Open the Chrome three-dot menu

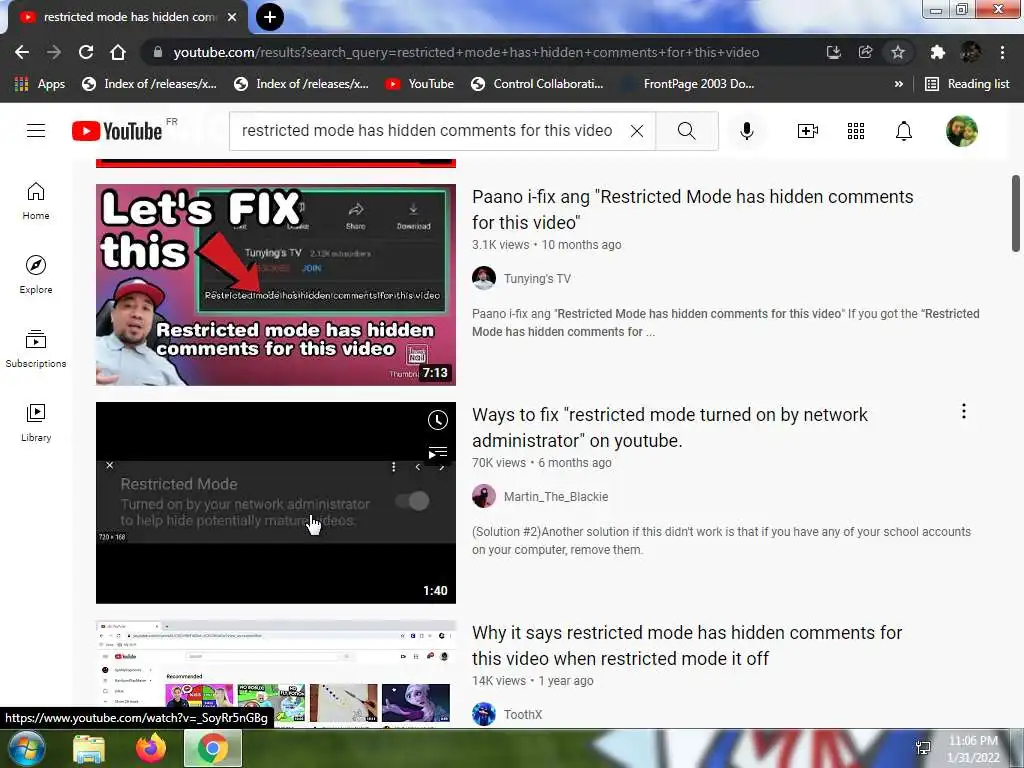pos(1002,52)
